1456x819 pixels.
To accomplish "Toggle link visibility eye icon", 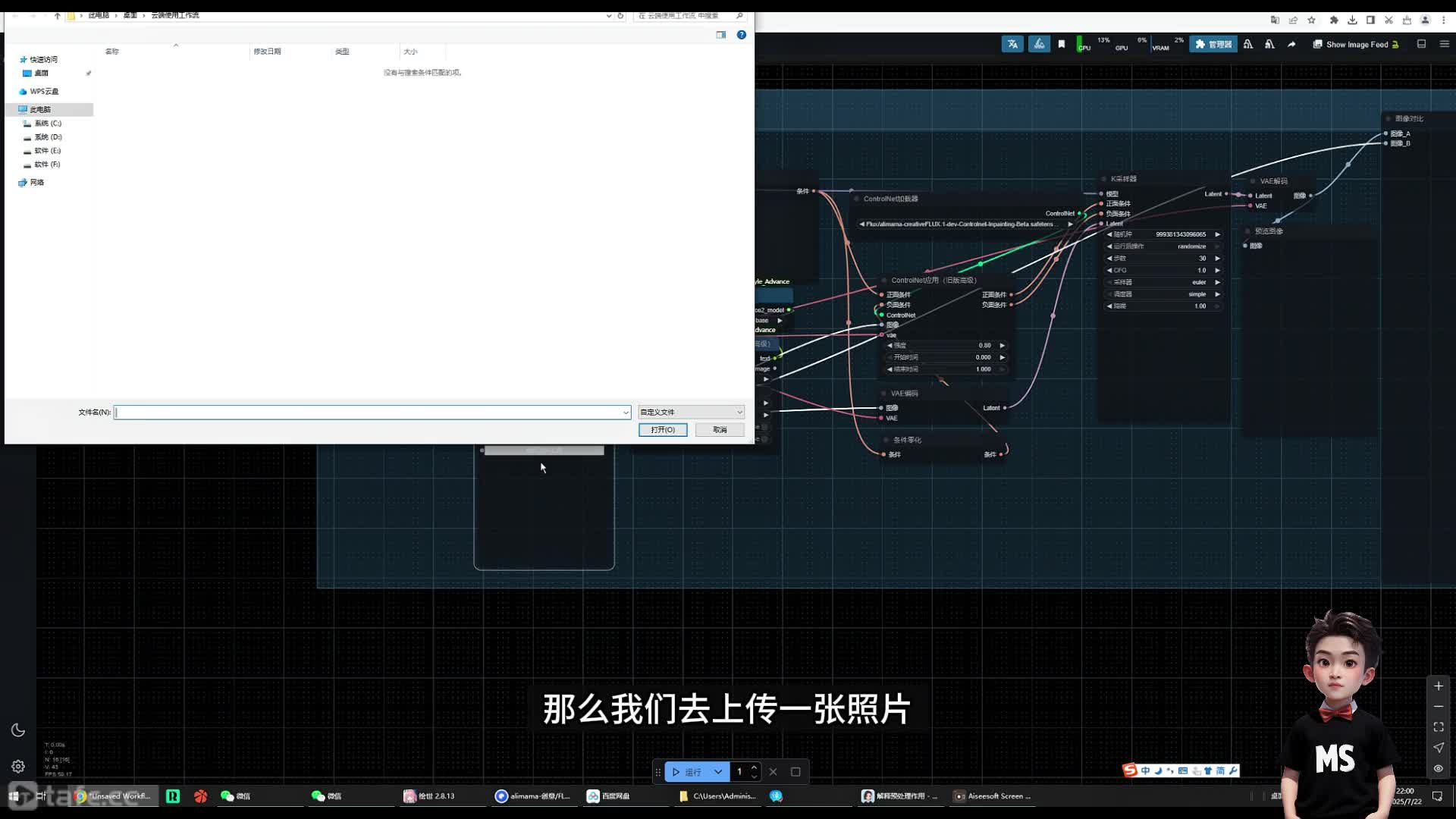I will (1439, 768).
